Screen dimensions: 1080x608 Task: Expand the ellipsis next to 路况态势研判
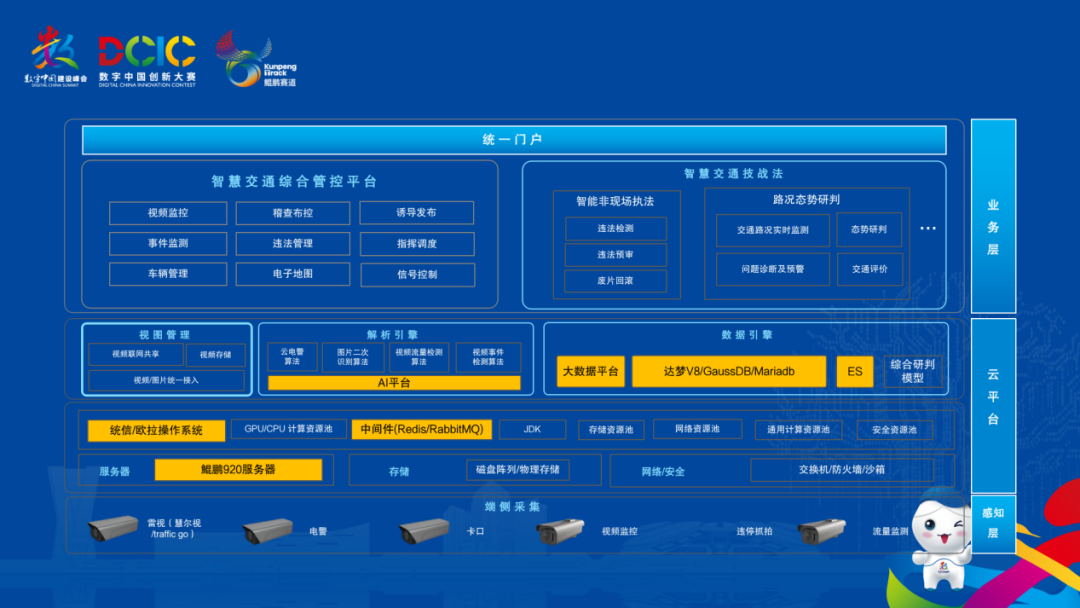pos(927,228)
